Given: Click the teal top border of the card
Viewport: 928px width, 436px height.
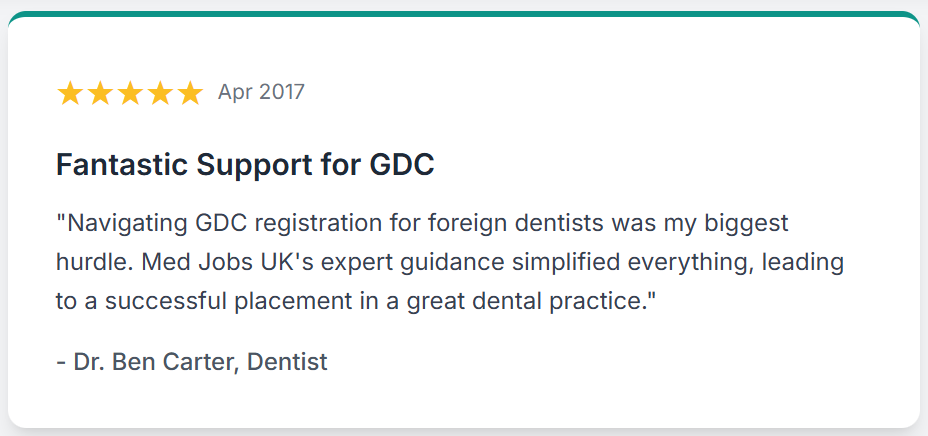Looking at the screenshot, I should point(464,14).
